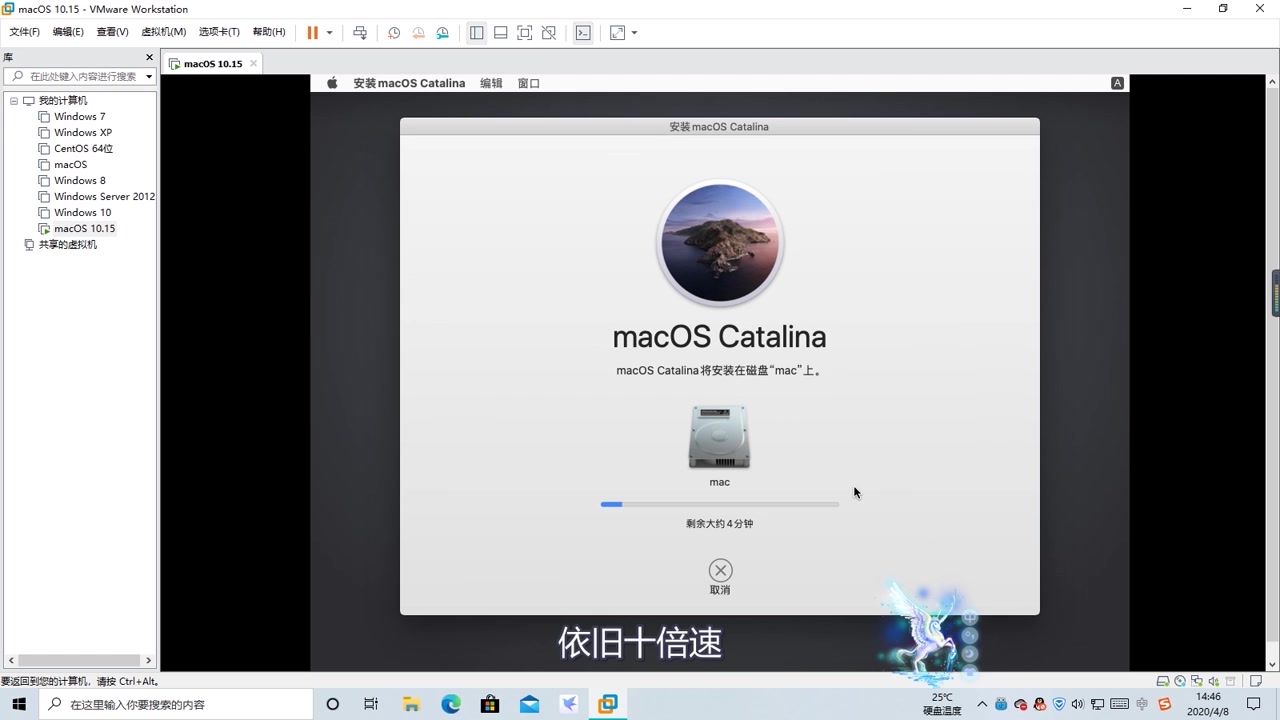Click the input source A icon in guest

tap(1117, 83)
